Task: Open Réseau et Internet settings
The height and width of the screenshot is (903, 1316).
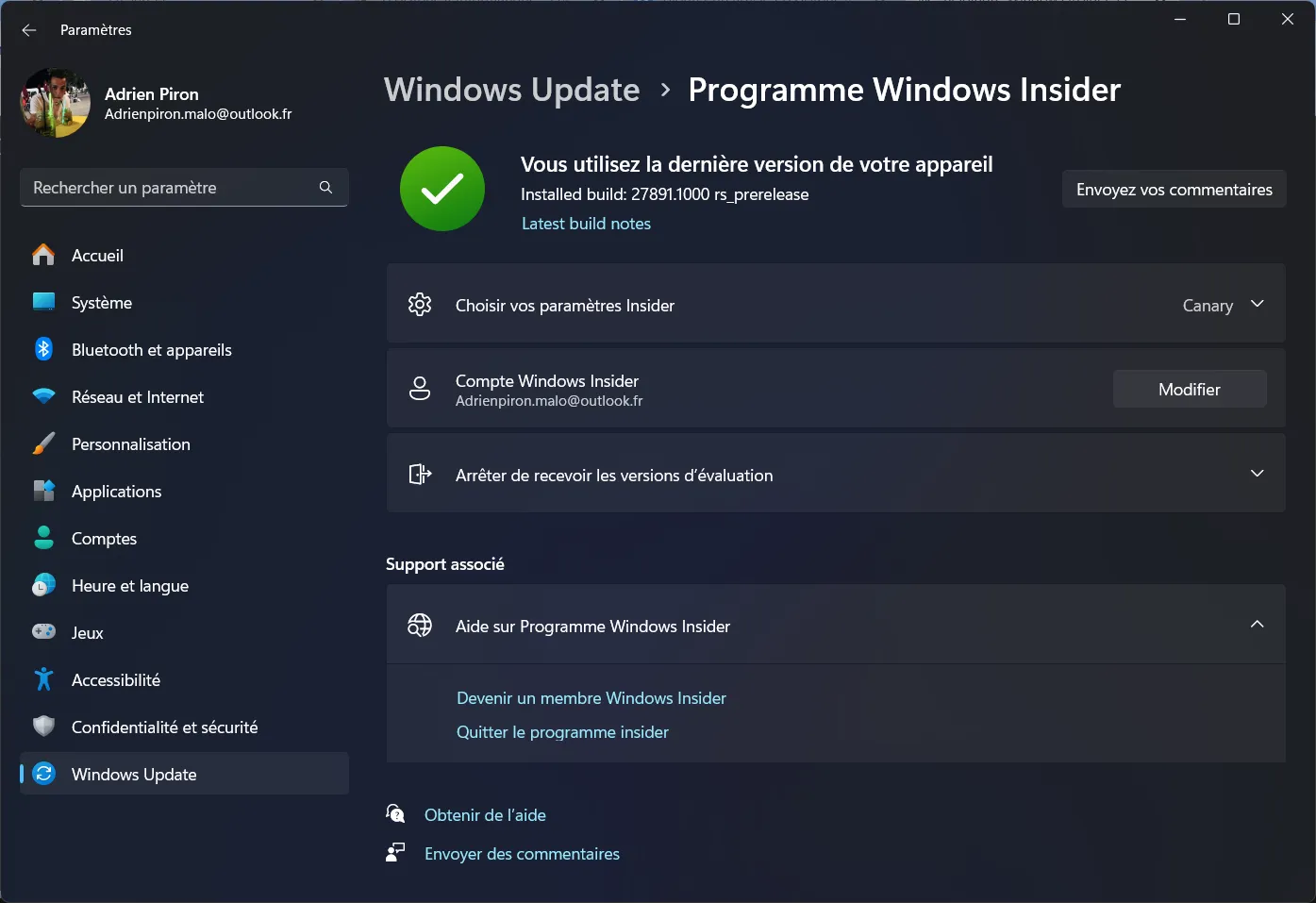Action: (184, 396)
